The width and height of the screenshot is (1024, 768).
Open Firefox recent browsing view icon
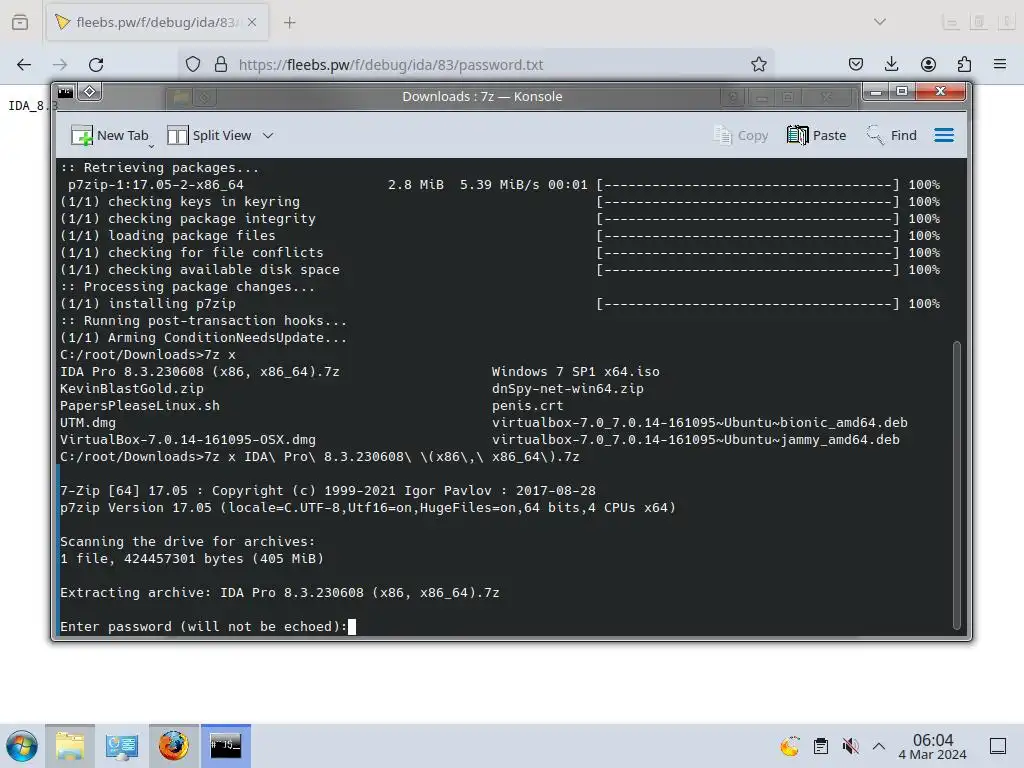20,22
